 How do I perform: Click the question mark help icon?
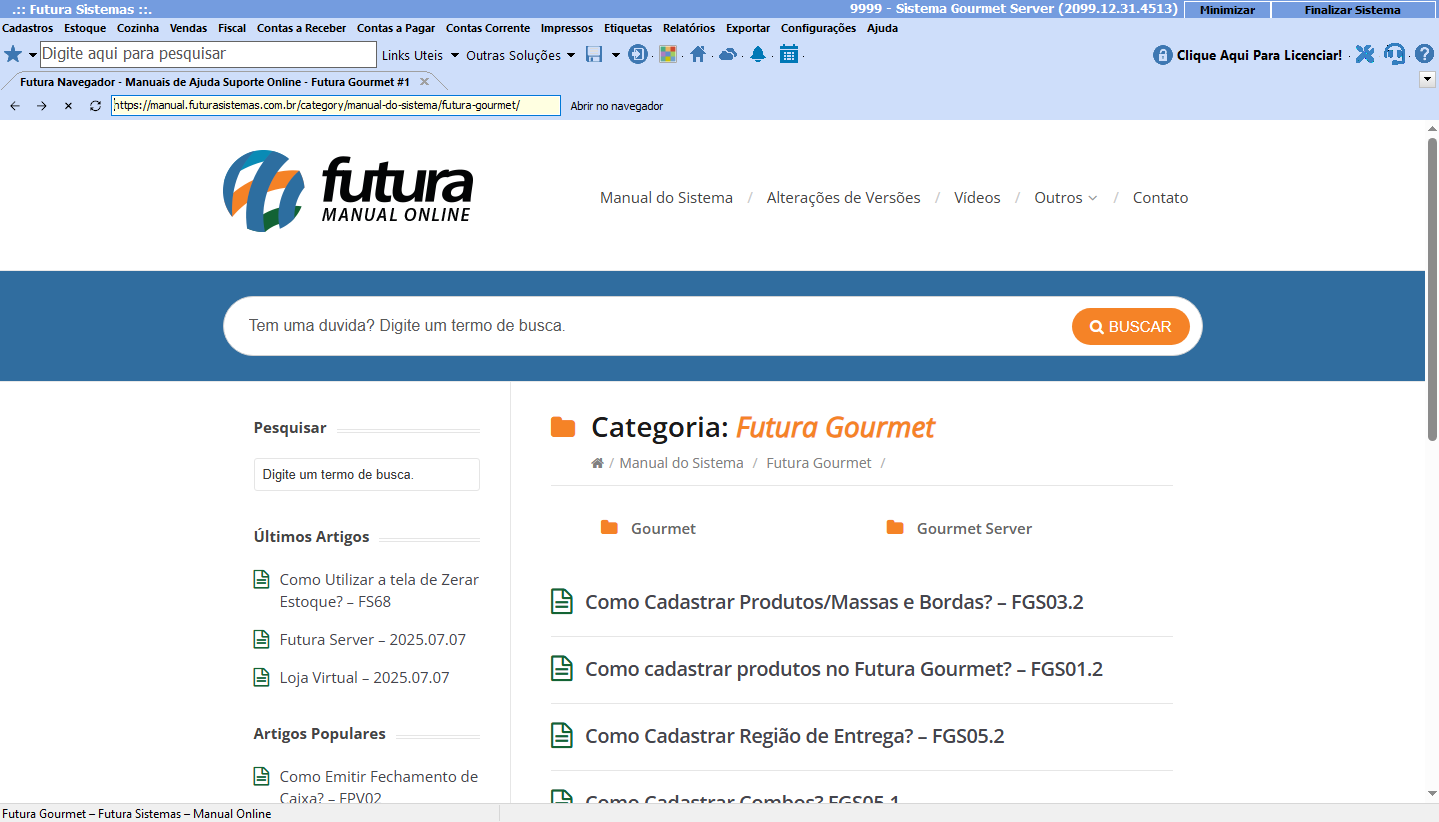tap(1424, 54)
